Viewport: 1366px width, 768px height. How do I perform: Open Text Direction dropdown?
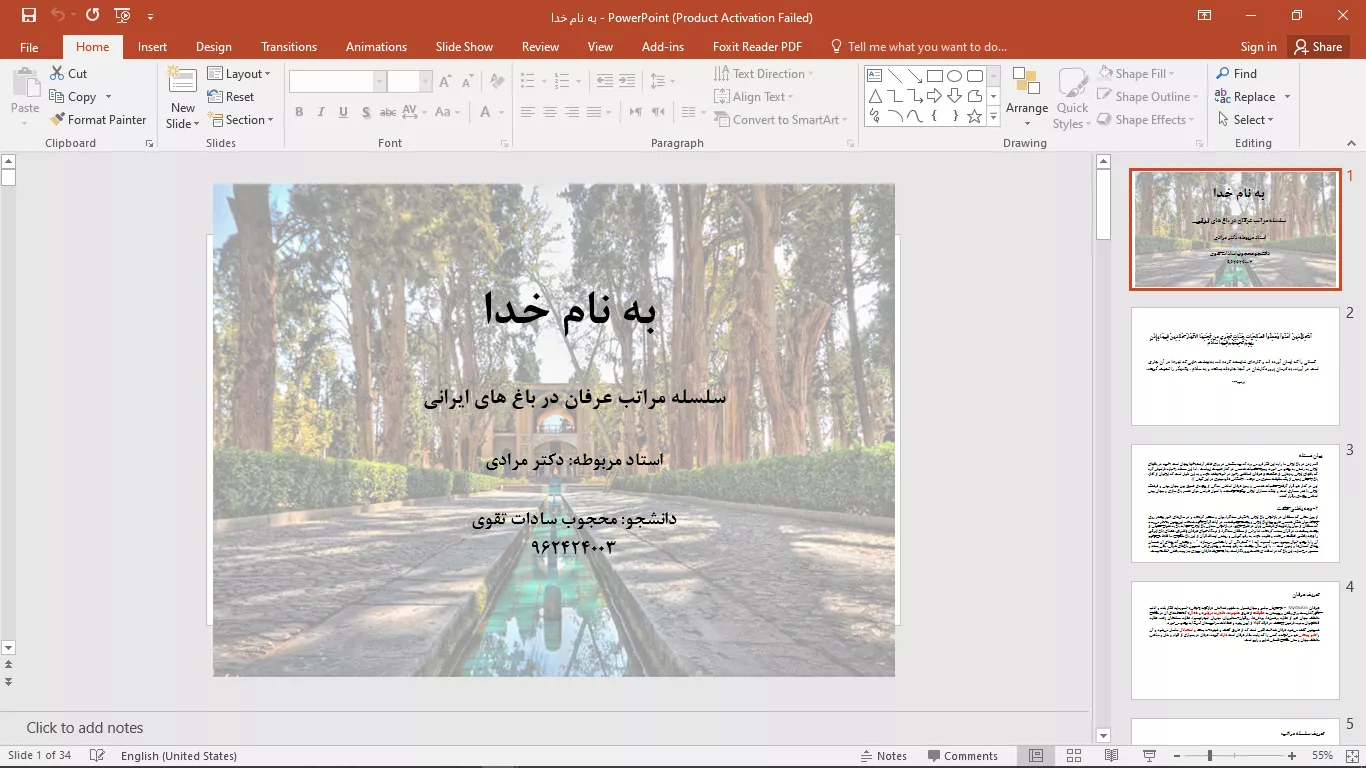(x=764, y=74)
